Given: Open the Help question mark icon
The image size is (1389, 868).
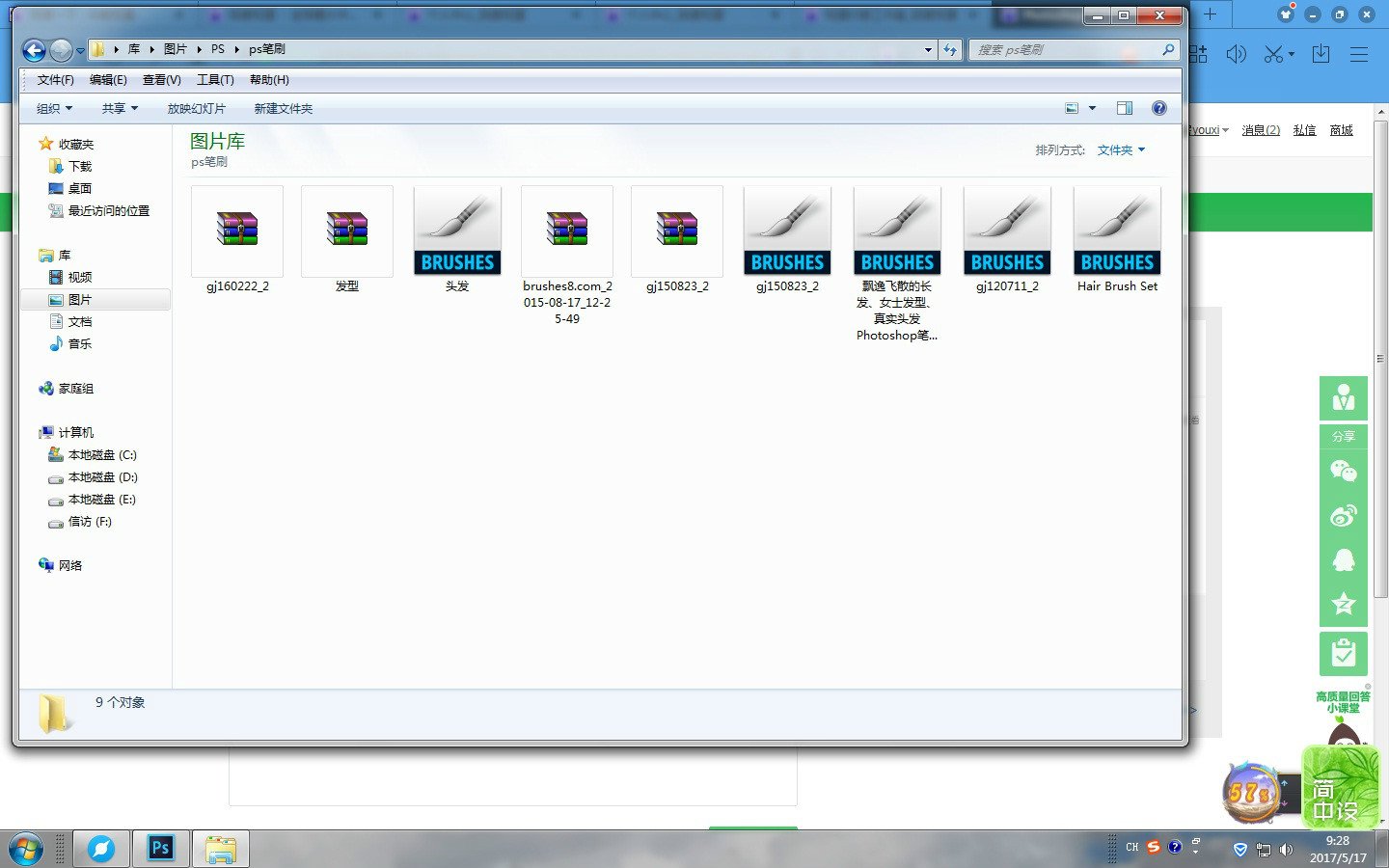Looking at the screenshot, I should coord(1159,108).
